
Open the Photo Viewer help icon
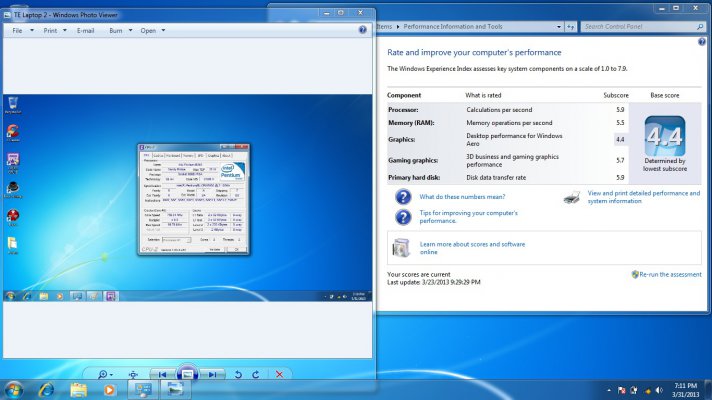click(362, 30)
